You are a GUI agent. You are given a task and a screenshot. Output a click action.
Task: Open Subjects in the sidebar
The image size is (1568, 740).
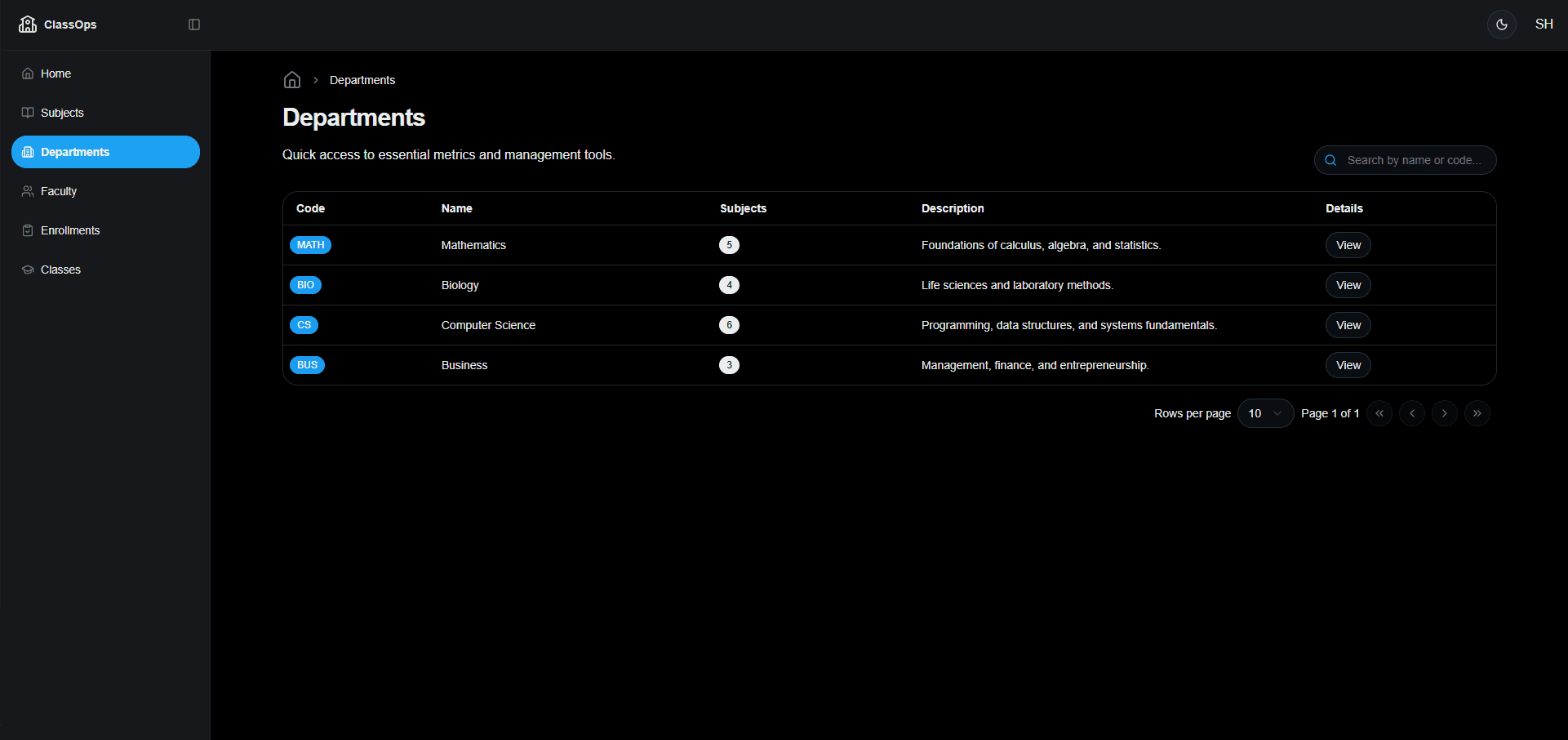tap(105, 113)
